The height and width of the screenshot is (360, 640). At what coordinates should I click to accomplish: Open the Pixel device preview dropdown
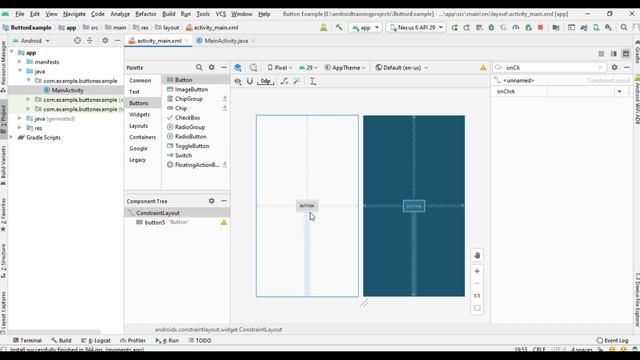tap(280, 67)
